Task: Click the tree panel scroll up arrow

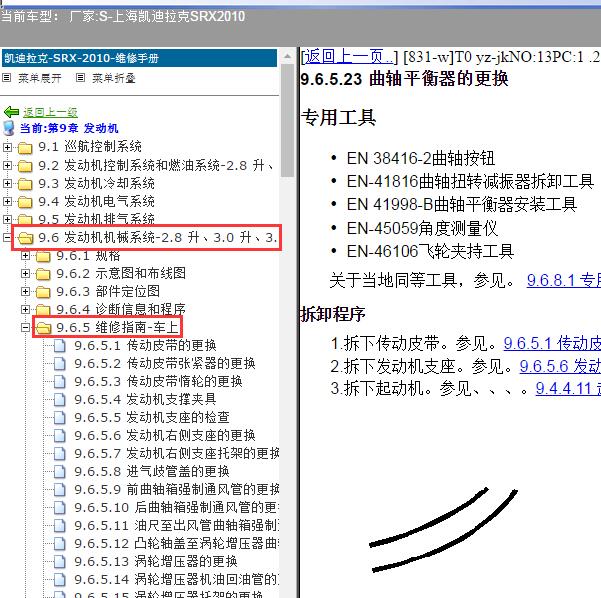Action: (287, 57)
